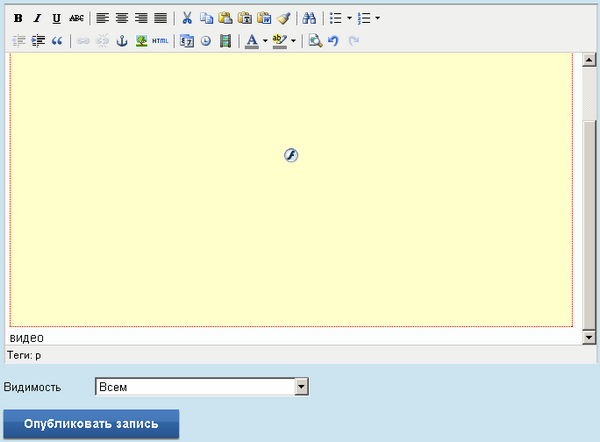
Task: Remove link with unlink icon
Action: pos(103,41)
